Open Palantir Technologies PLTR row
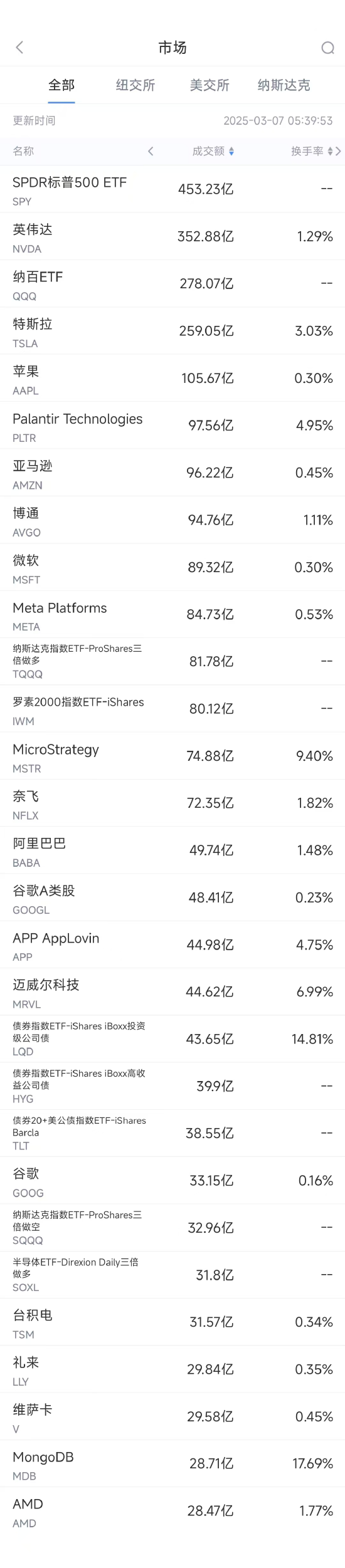The width and height of the screenshot is (345, 1568). (x=172, y=426)
